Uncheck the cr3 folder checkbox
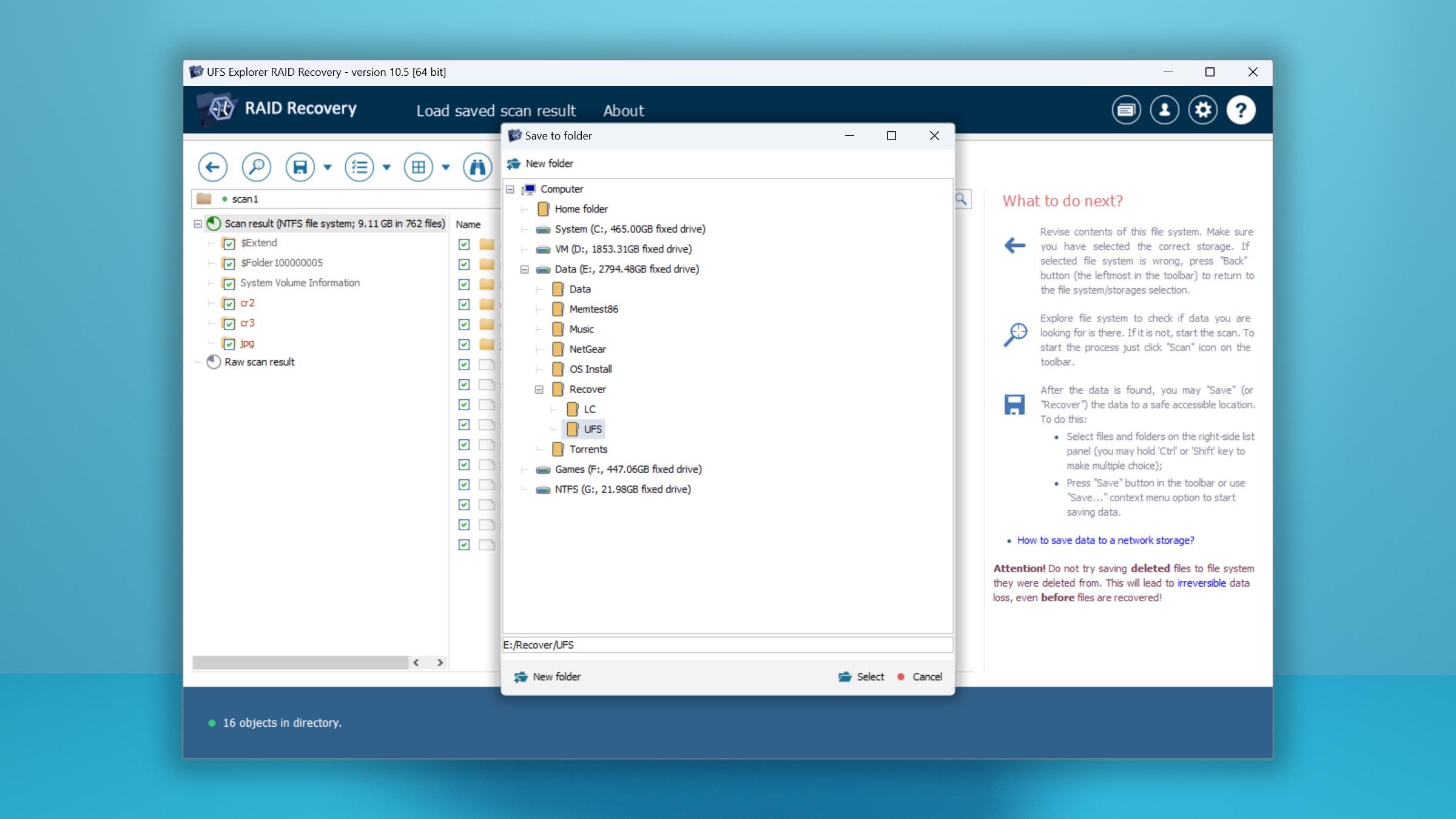Image resolution: width=1456 pixels, height=819 pixels. pos(229,324)
